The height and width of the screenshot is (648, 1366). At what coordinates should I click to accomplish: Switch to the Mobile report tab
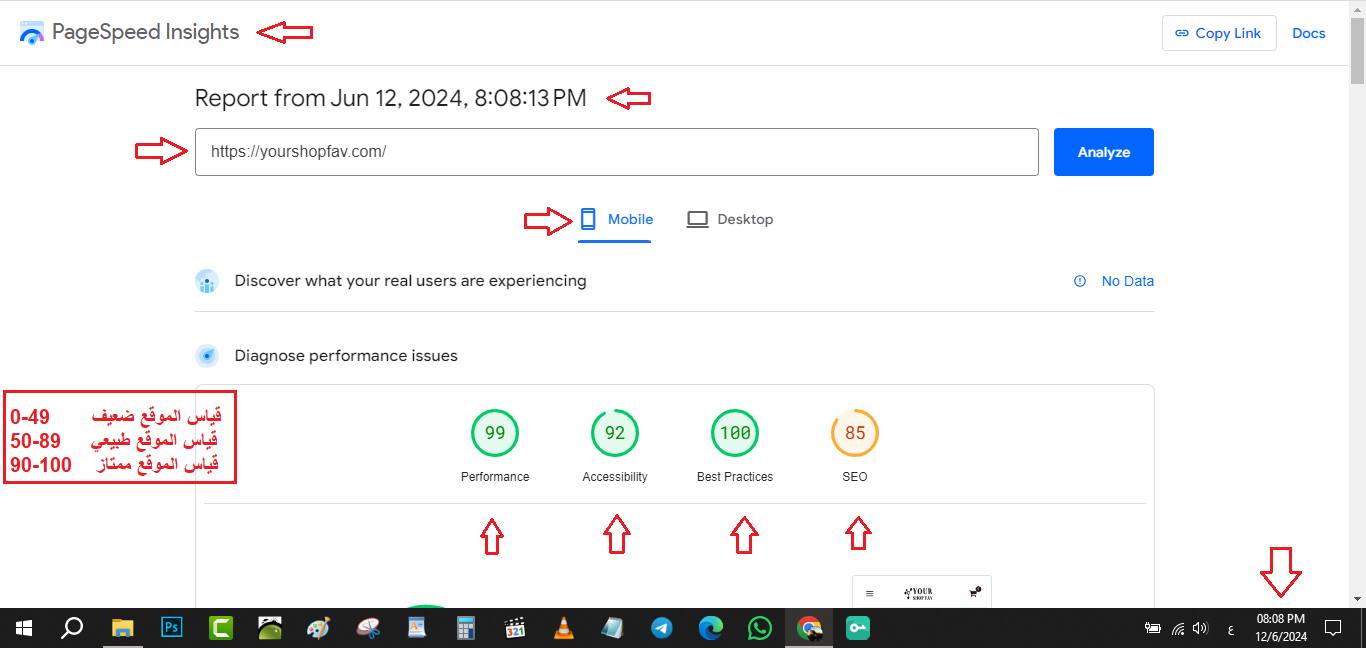pos(616,220)
